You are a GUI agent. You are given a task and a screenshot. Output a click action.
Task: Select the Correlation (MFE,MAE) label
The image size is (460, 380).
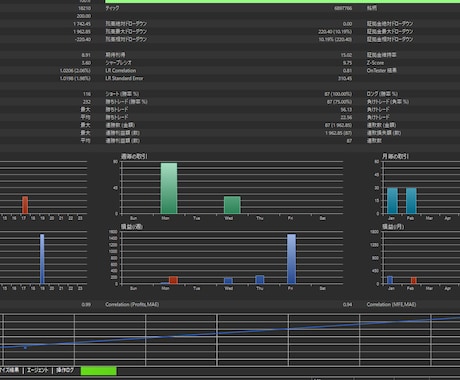click(391, 304)
